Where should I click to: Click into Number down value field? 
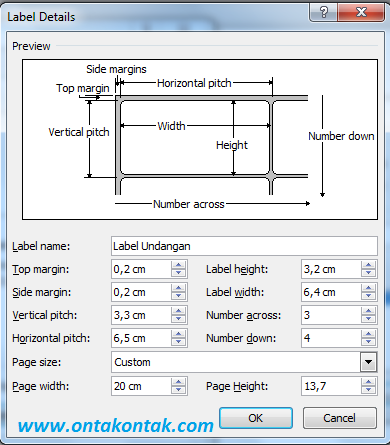coord(331,338)
